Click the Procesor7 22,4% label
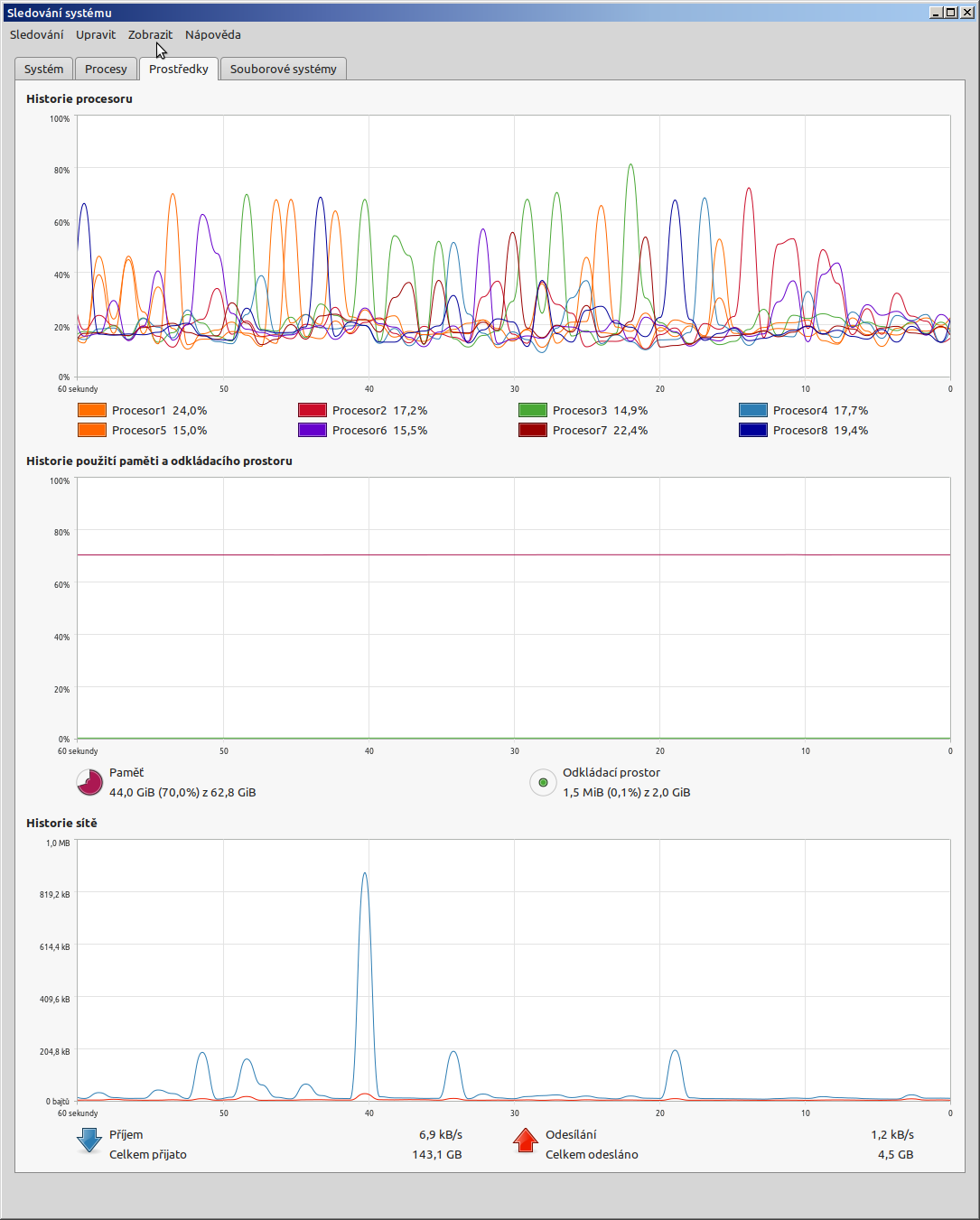This screenshot has width=980, height=1220. [x=601, y=430]
